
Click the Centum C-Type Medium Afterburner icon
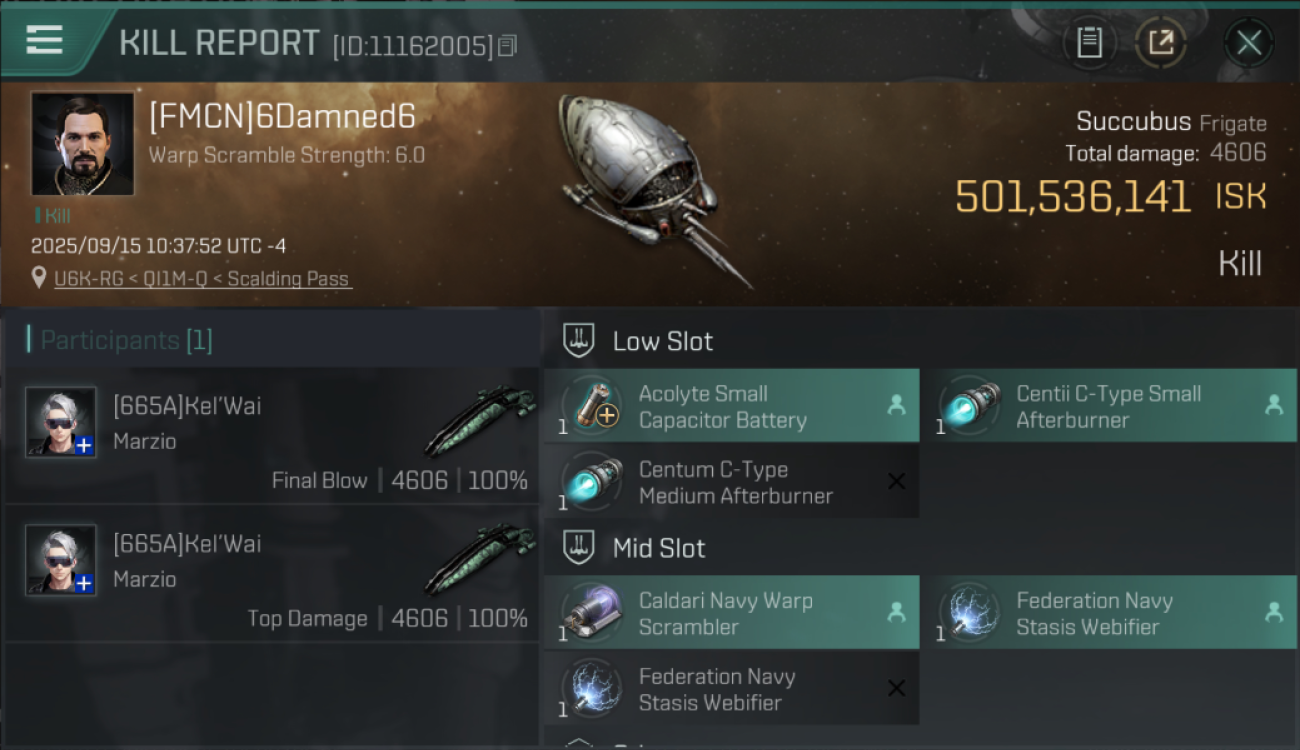click(592, 482)
